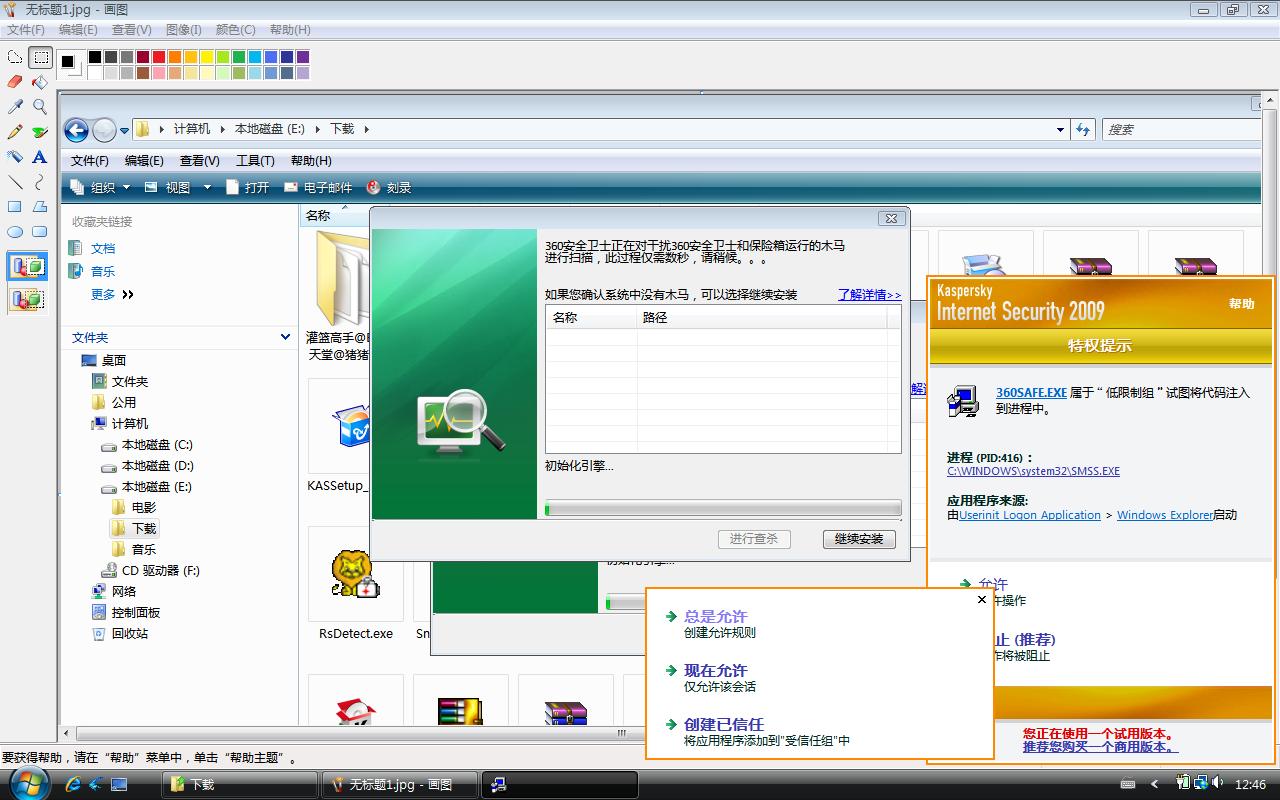Open the Paint 帮助(H) menu

click(290, 30)
